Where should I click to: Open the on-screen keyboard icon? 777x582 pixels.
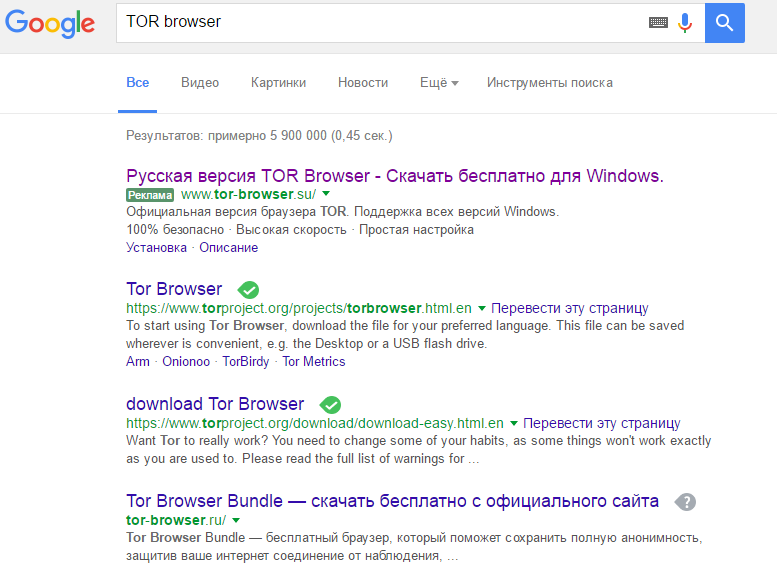(658, 22)
